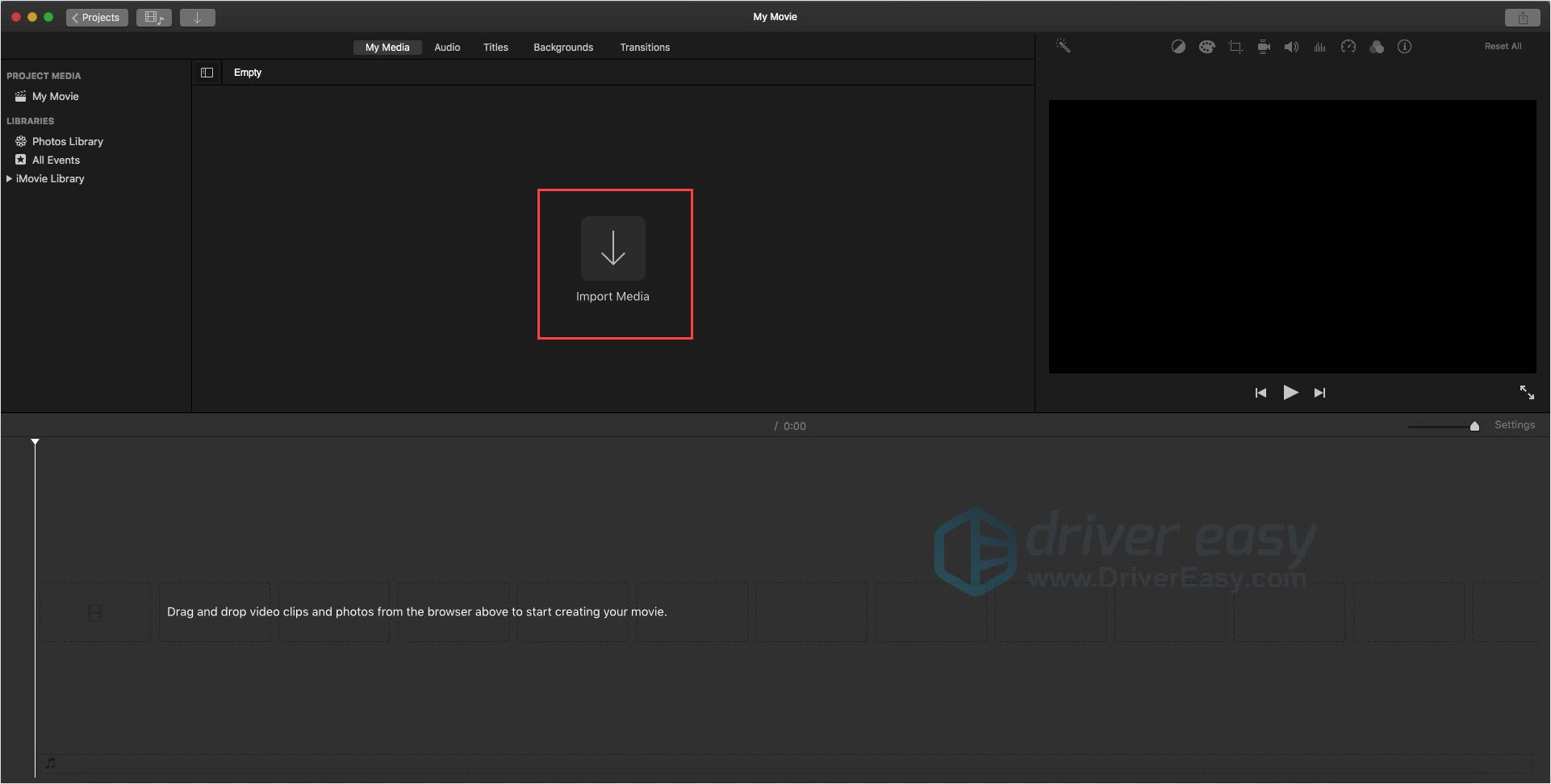
Task: Click the red close window button
Action: pyautogui.click(x=16, y=17)
